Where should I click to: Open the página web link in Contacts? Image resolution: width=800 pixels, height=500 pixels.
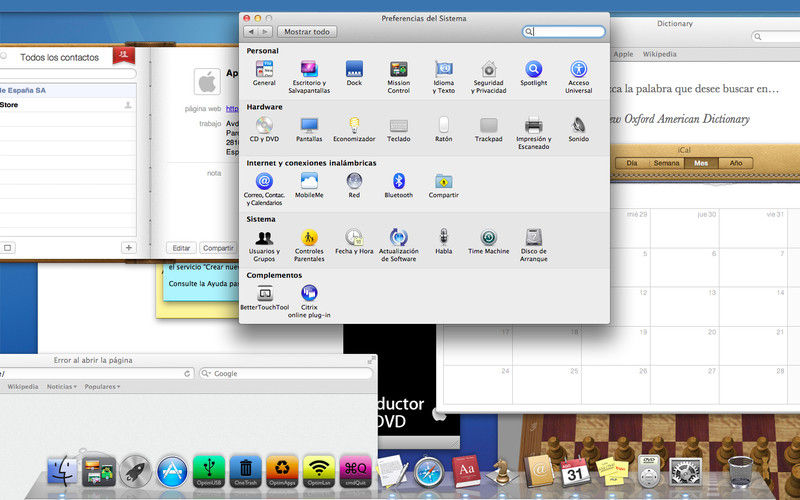pyautogui.click(x=232, y=109)
